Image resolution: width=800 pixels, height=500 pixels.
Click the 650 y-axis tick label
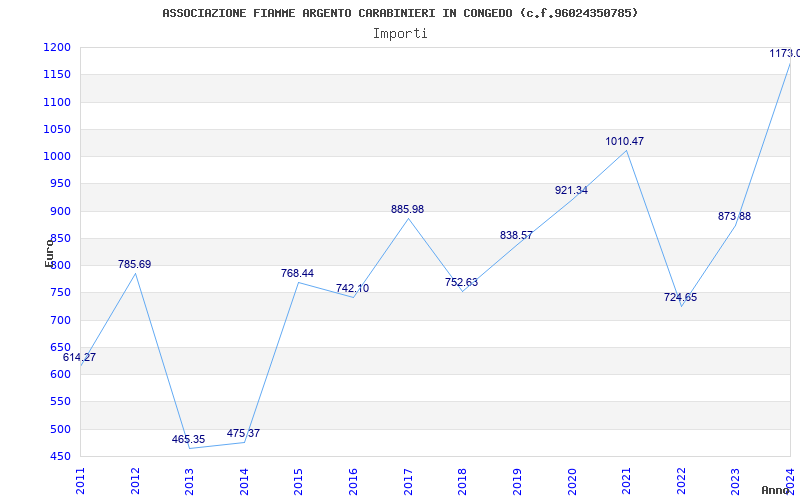[61, 347]
